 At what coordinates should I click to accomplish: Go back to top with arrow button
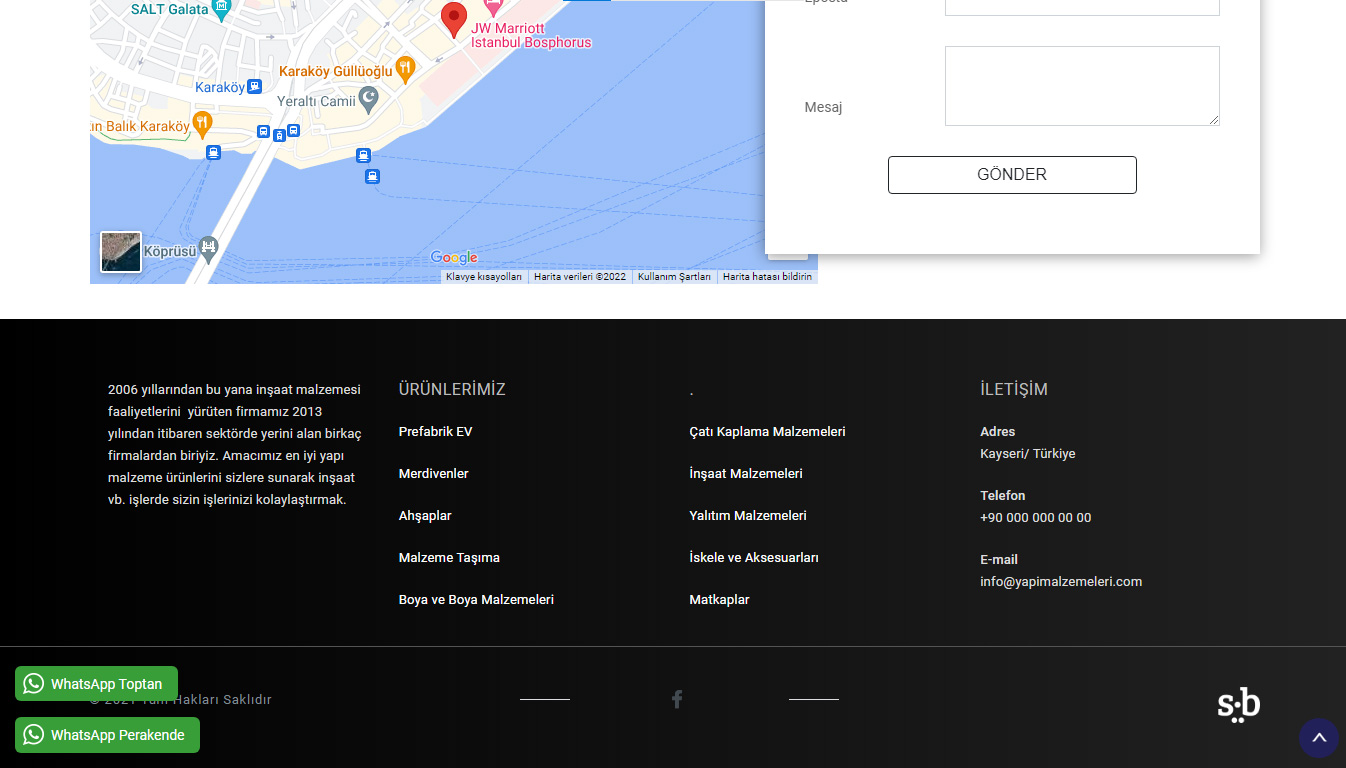click(x=1319, y=738)
